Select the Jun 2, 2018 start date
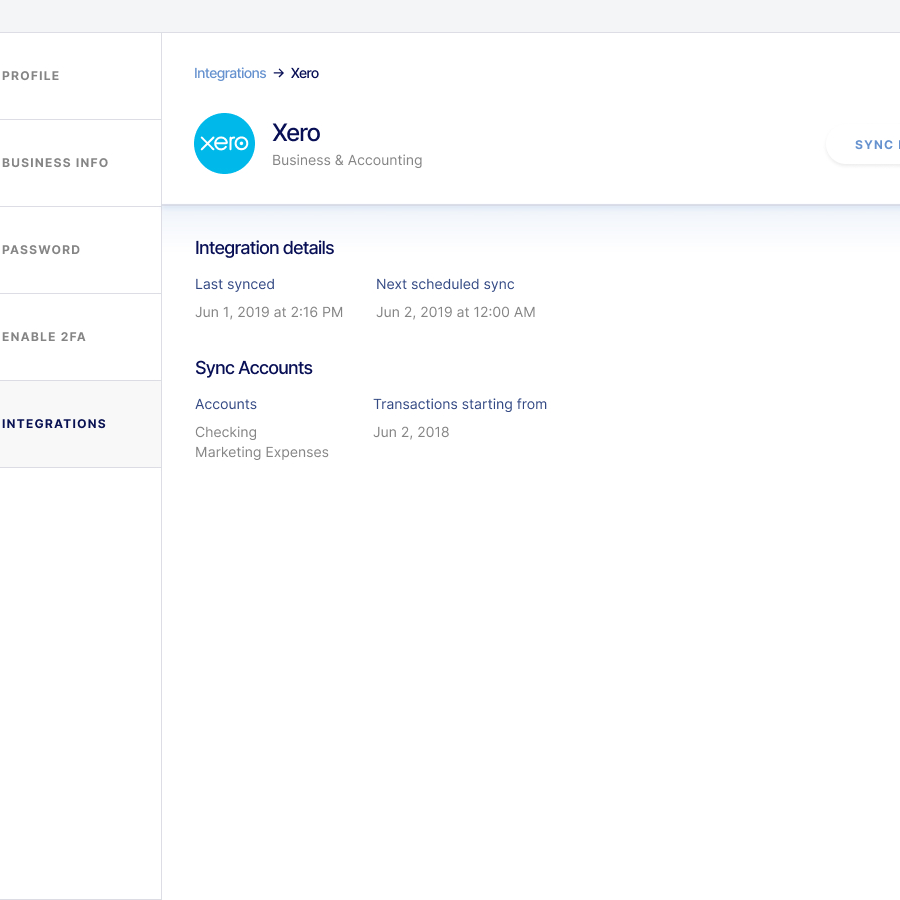Viewport: 900px width, 900px height. coord(412,432)
